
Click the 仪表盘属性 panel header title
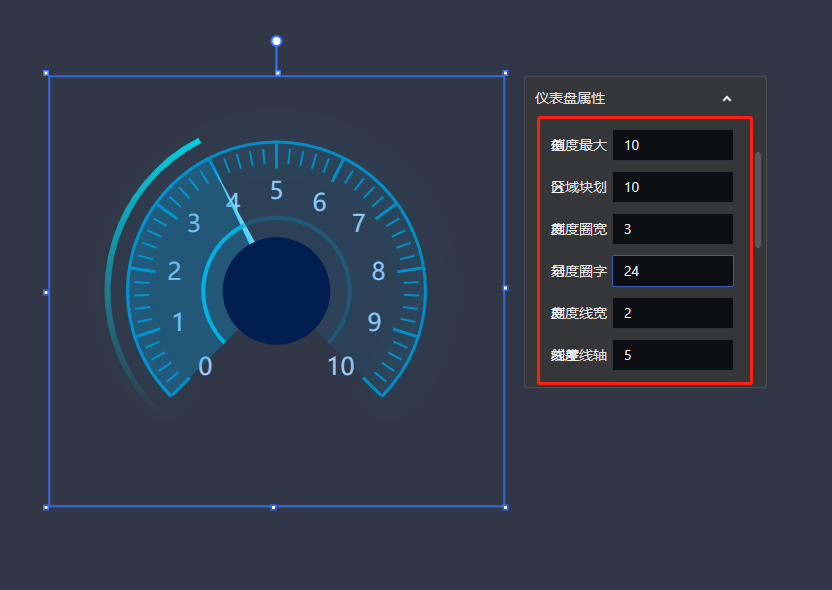pyautogui.click(x=570, y=99)
